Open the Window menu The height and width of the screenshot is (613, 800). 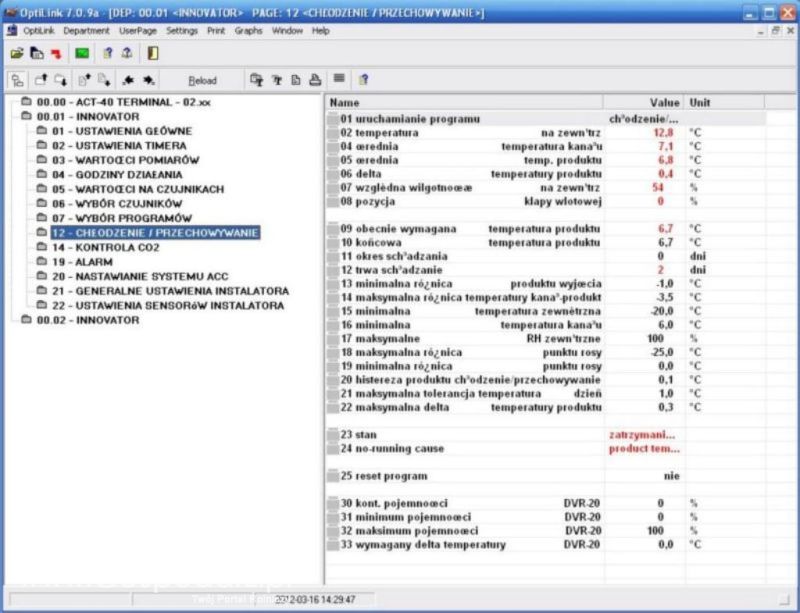tap(287, 31)
